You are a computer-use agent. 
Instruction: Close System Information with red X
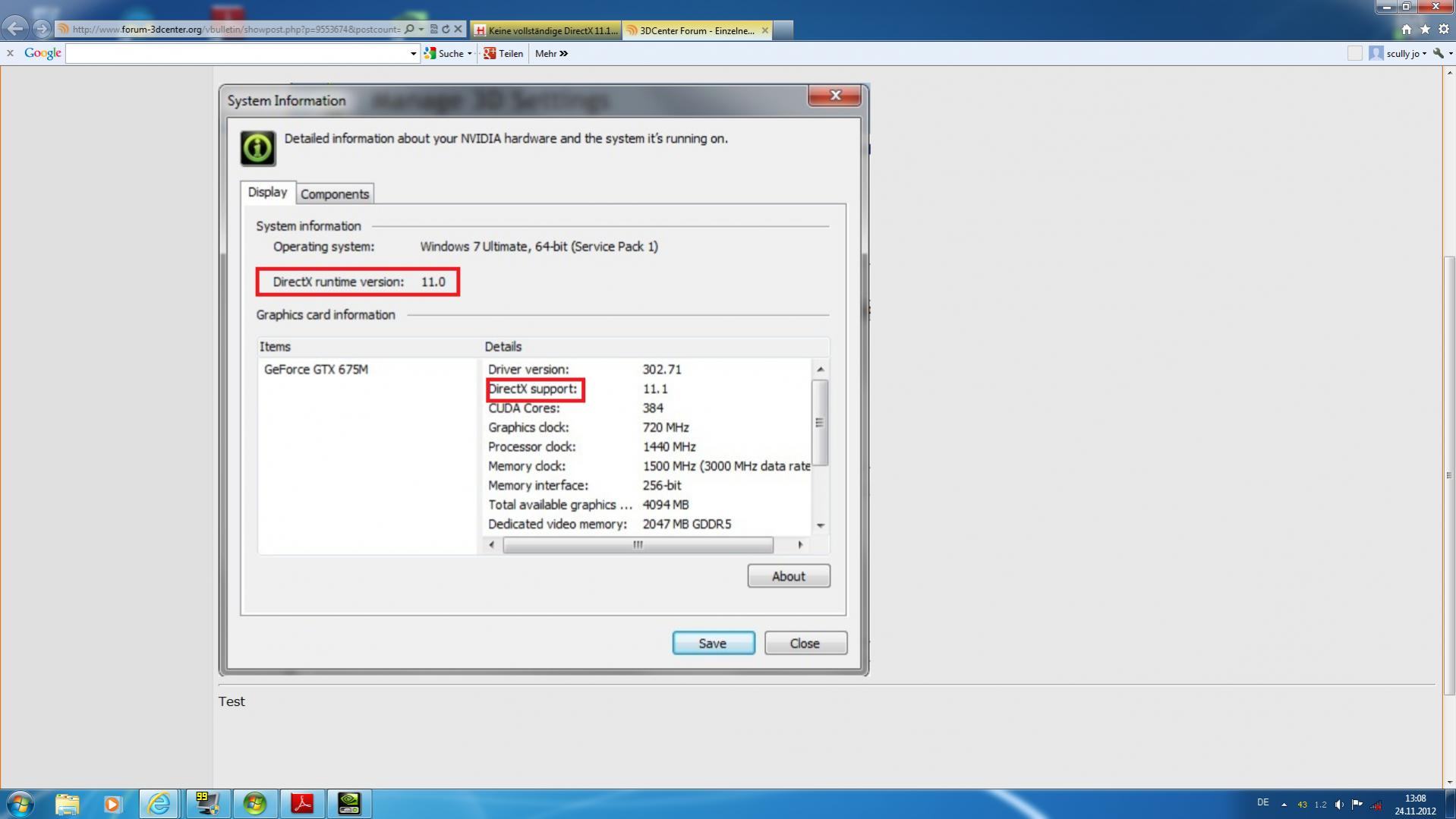tap(834, 96)
